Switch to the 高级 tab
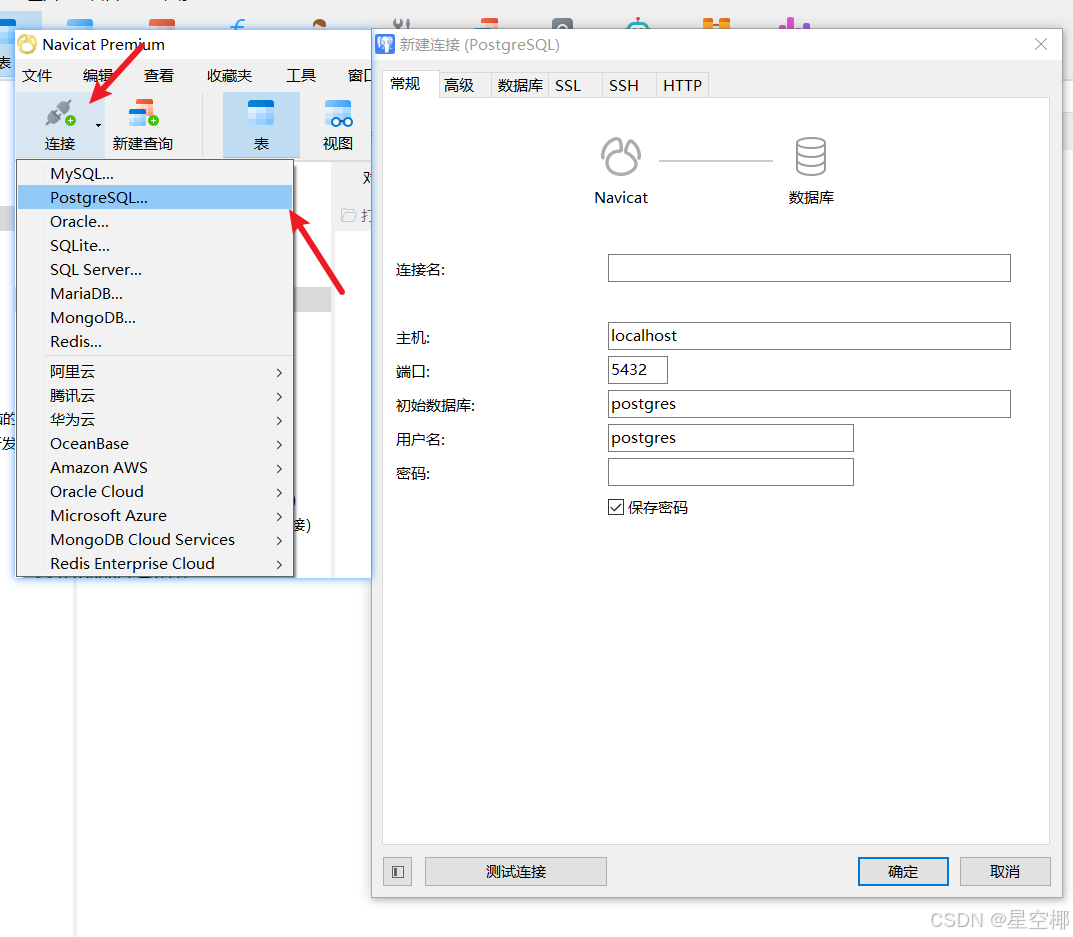This screenshot has height=937, width=1073. (x=465, y=85)
